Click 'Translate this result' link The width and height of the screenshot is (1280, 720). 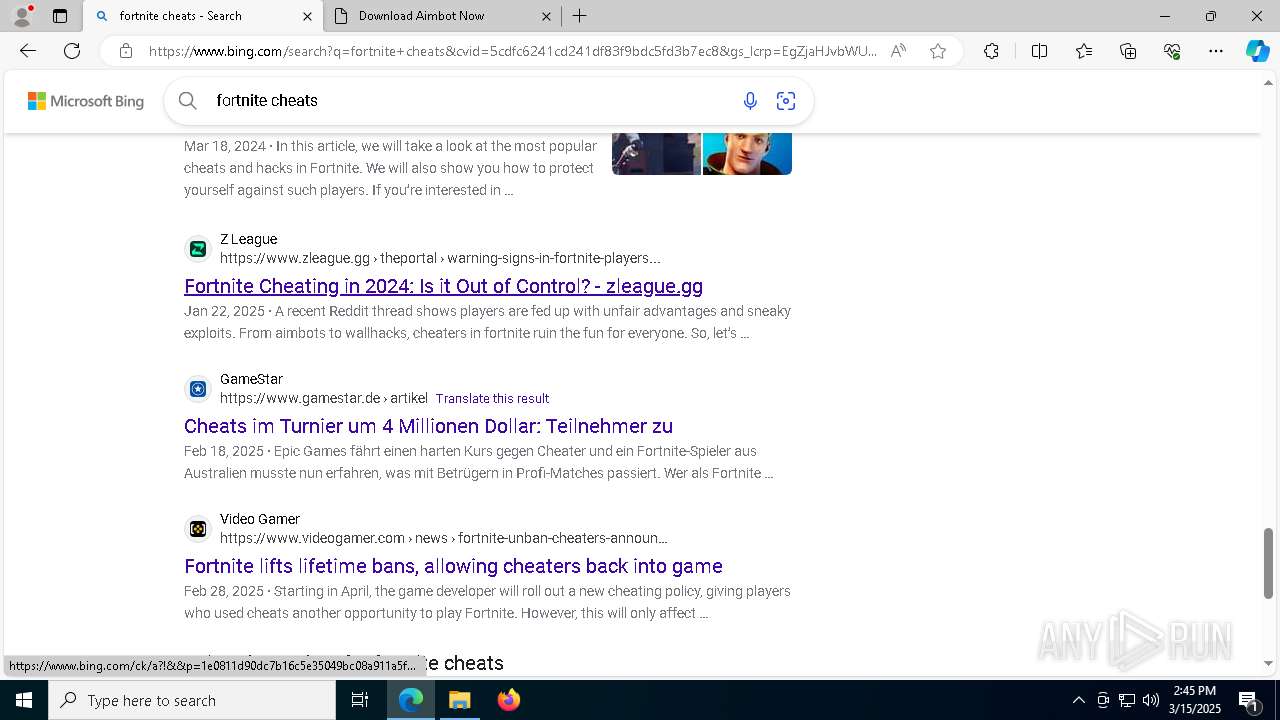click(x=492, y=398)
